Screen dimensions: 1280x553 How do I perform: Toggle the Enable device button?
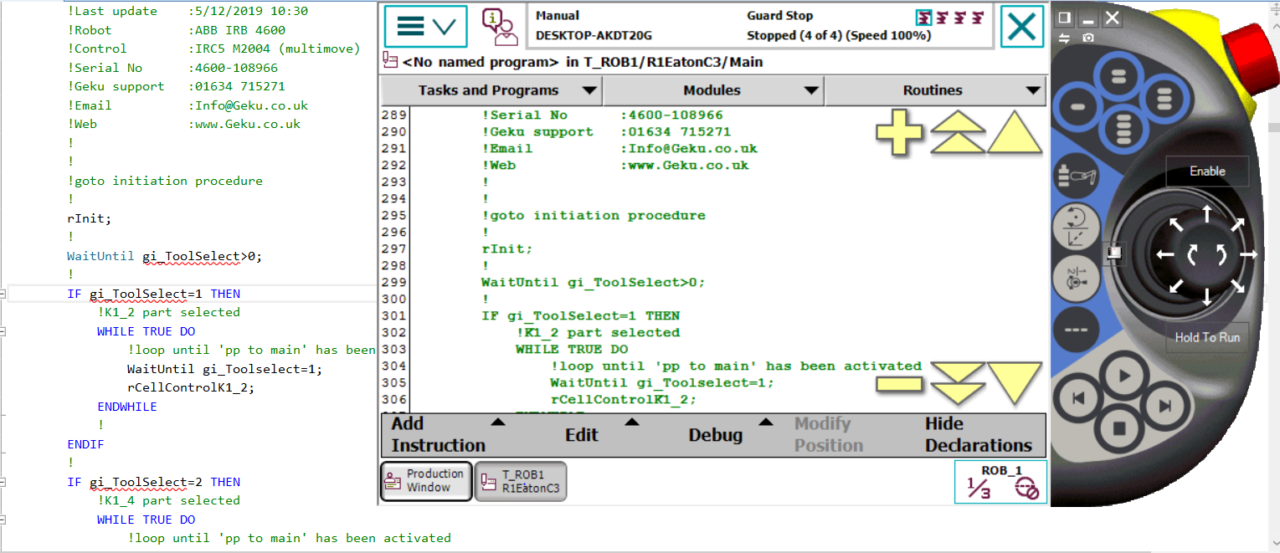click(x=1207, y=171)
